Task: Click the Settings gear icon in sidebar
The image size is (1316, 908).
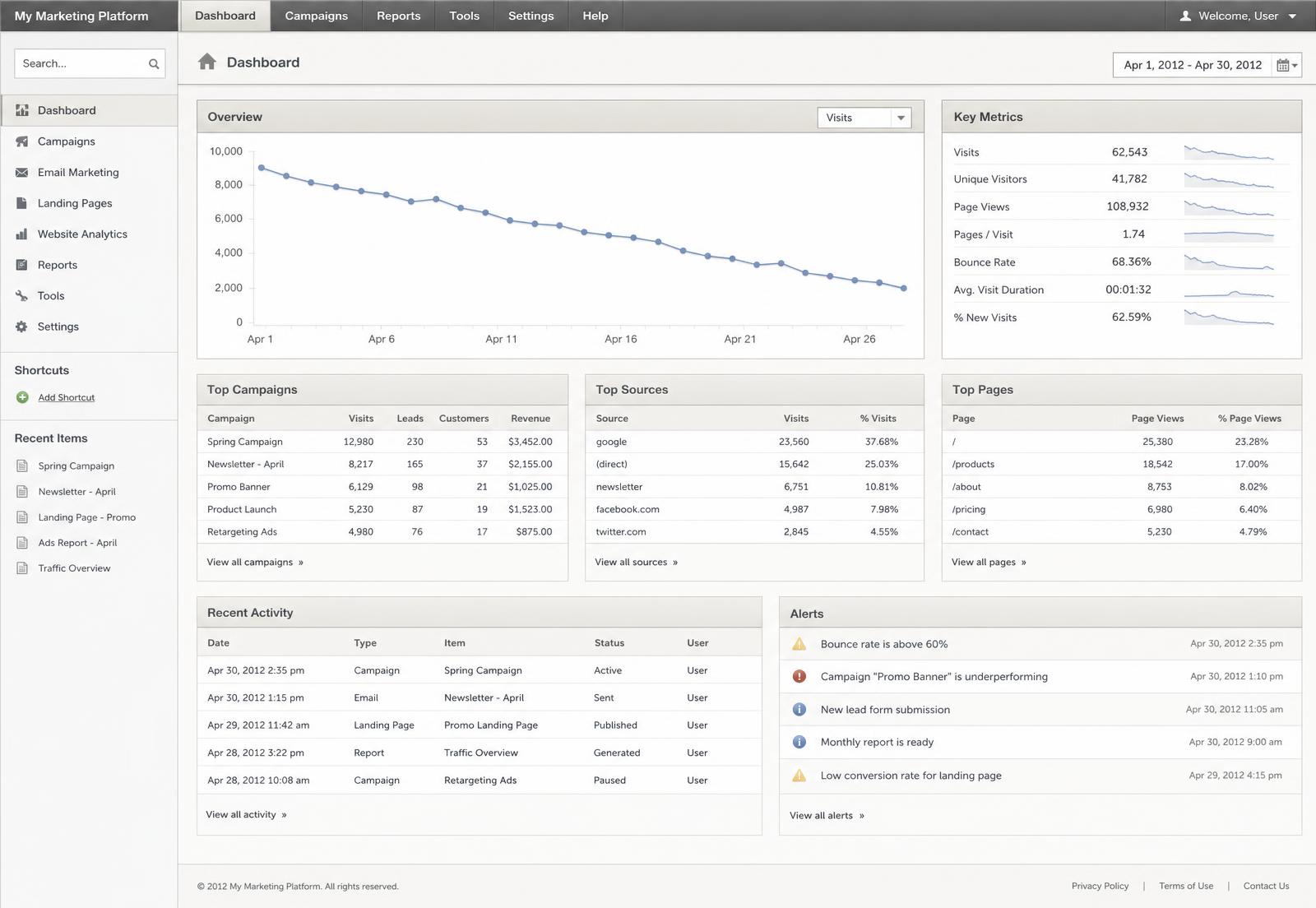Action: tap(22, 327)
